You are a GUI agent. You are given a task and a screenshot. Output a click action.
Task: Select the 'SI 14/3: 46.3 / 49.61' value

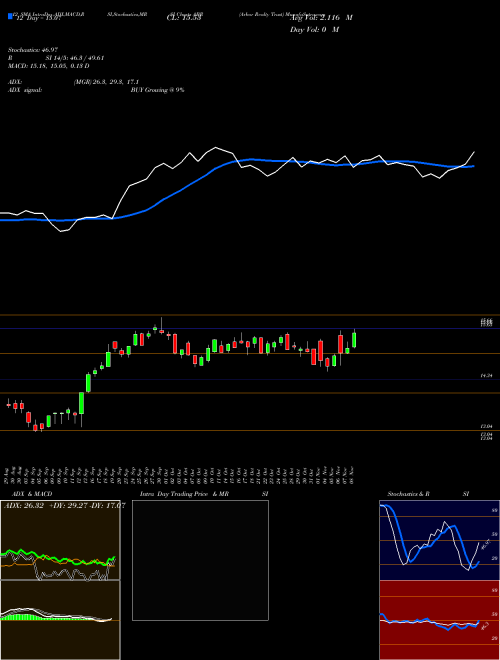(x=75, y=58)
